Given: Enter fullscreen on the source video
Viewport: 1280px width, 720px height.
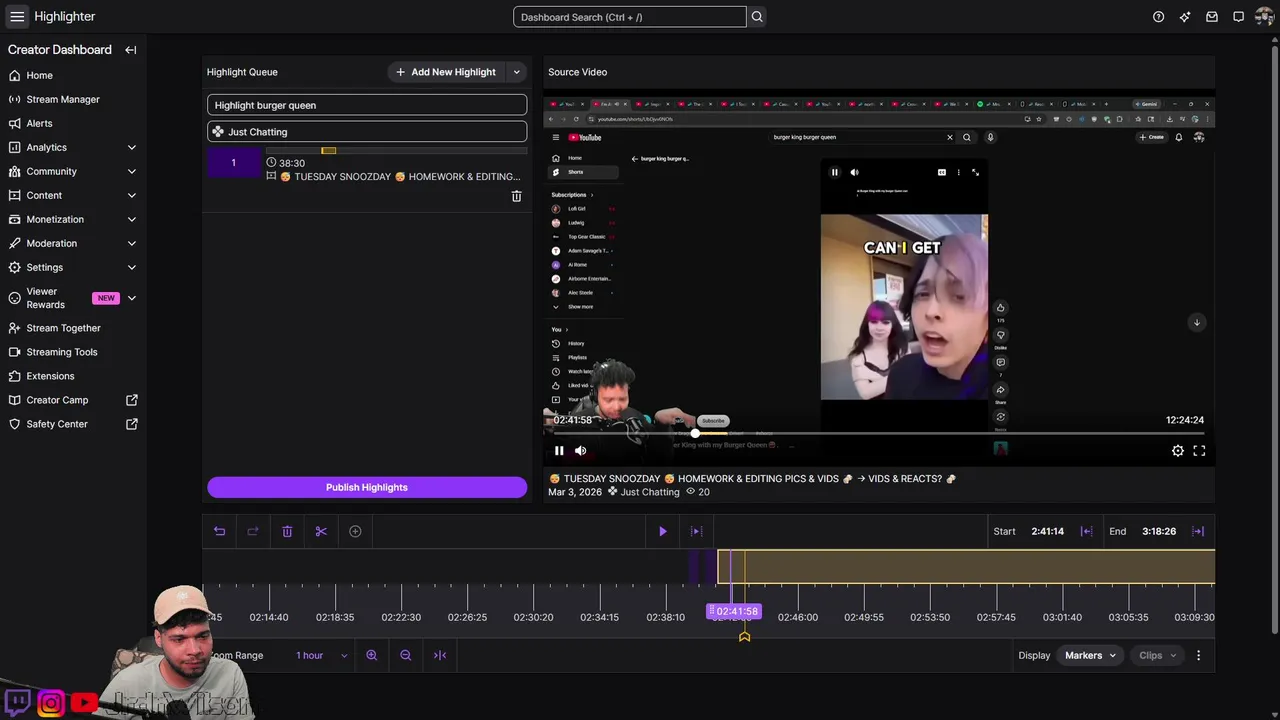Looking at the screenshot, I should (x=1199, y=451).
